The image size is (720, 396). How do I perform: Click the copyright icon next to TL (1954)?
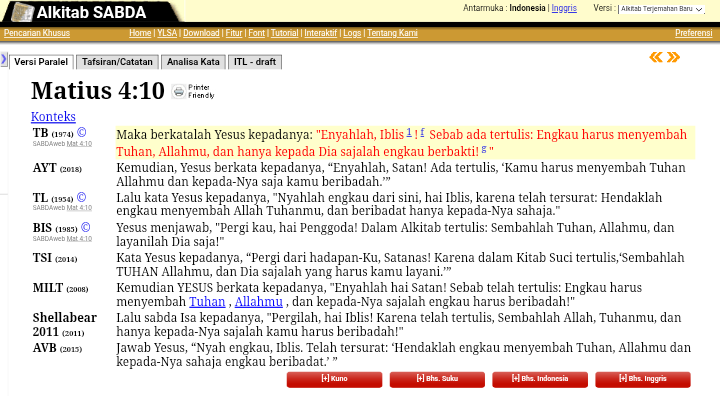pos(81,197)
